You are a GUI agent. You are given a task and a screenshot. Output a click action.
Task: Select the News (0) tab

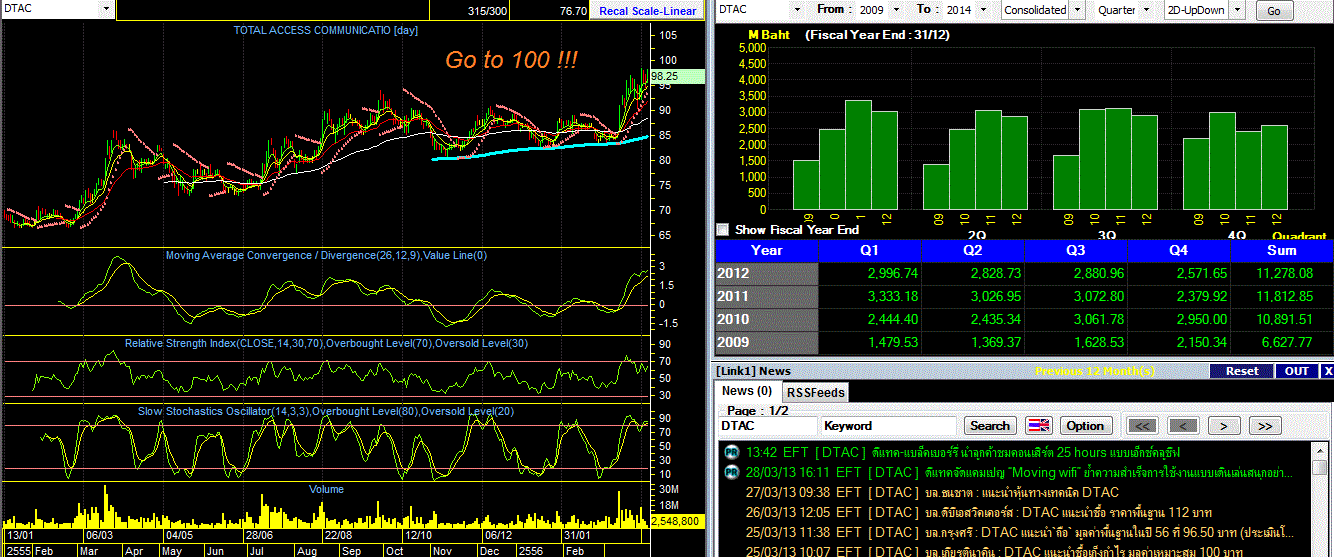746,392
